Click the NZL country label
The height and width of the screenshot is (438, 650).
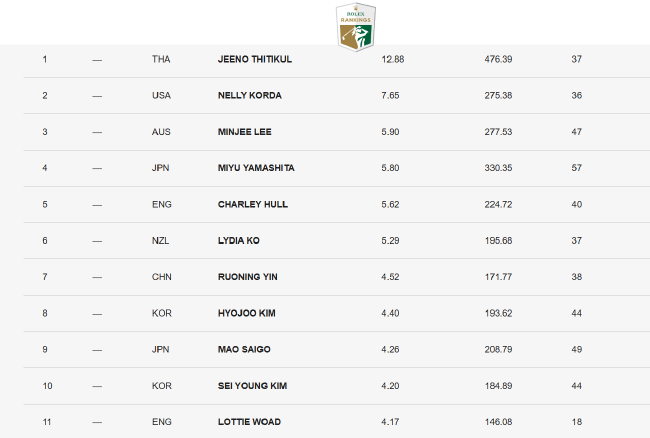coord(161,241)
